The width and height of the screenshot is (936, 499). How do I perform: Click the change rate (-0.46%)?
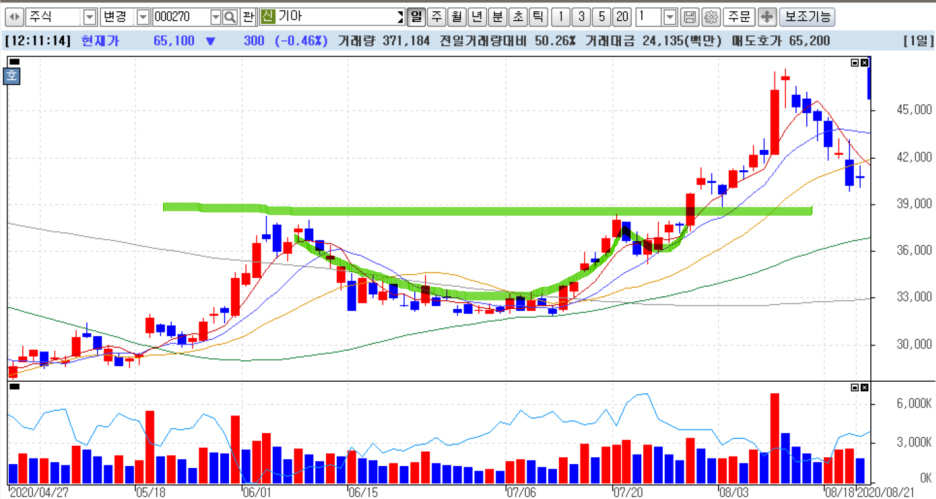click(301, 41)
